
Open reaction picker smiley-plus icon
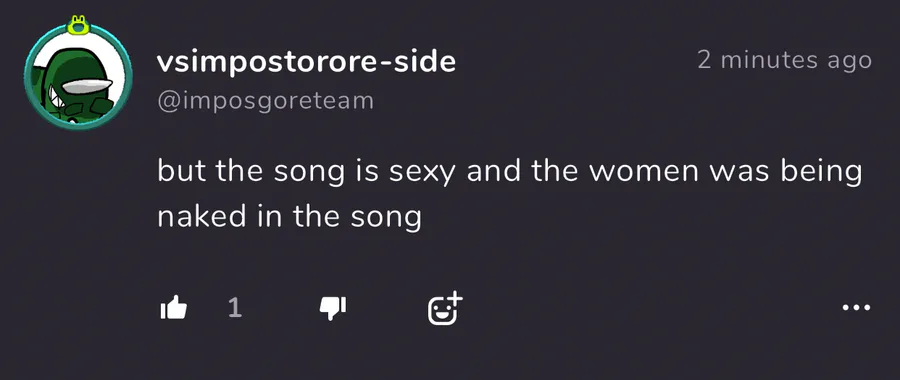(x=445, y=308)
